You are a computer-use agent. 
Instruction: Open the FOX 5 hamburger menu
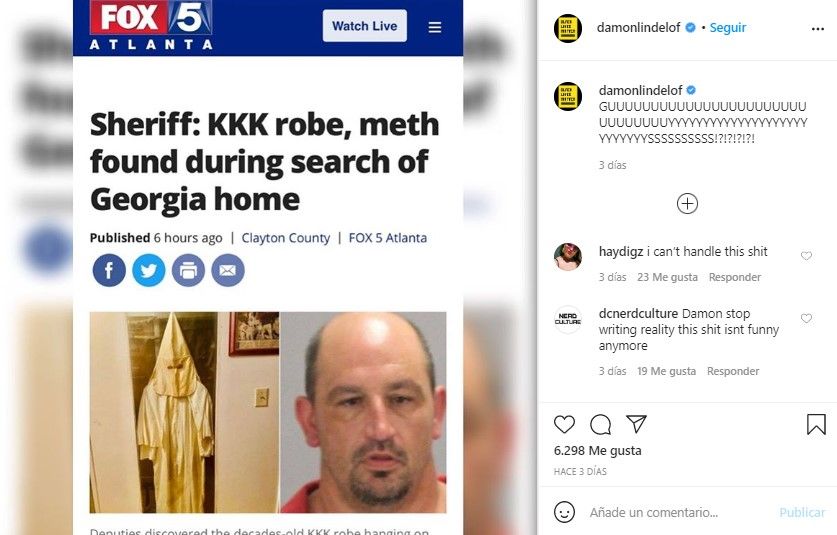click(435, 27)
